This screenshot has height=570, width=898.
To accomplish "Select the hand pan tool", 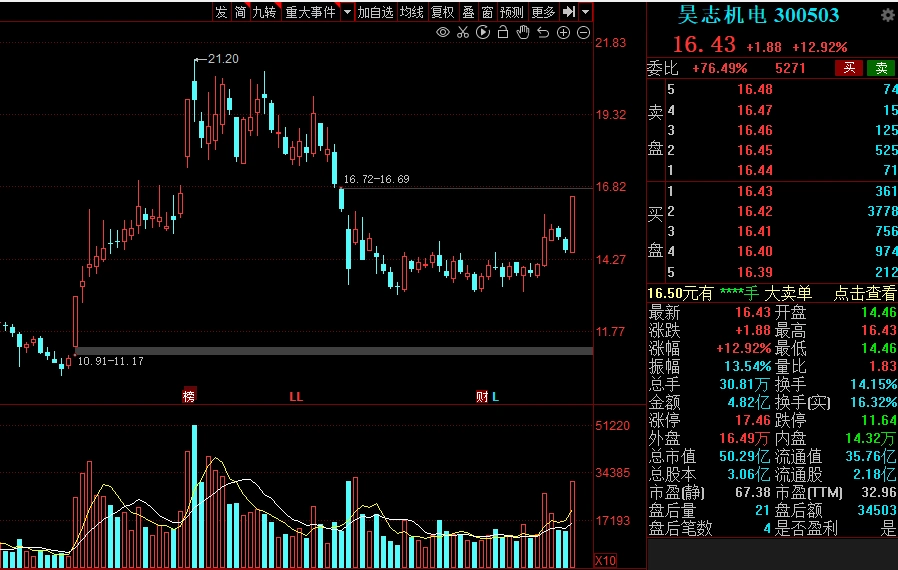I will (523, 33).
